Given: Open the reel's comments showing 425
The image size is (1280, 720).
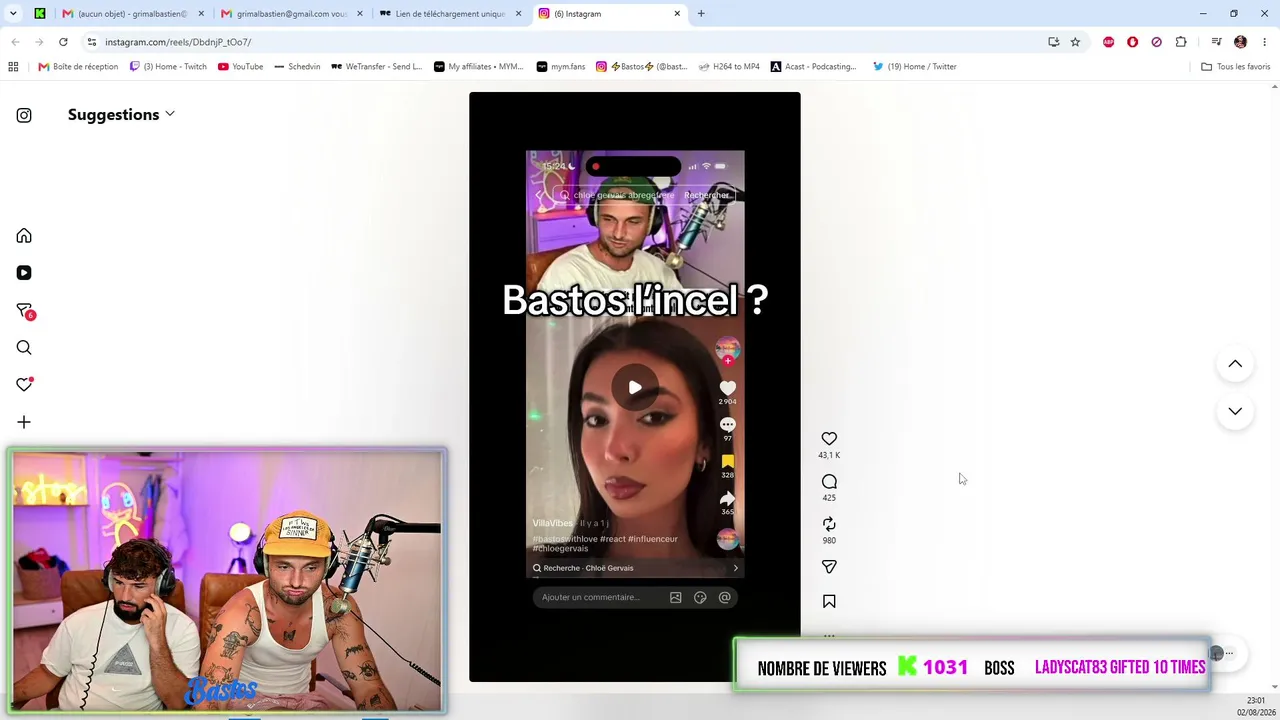Looking at the screenshot, I should [829, 482].
